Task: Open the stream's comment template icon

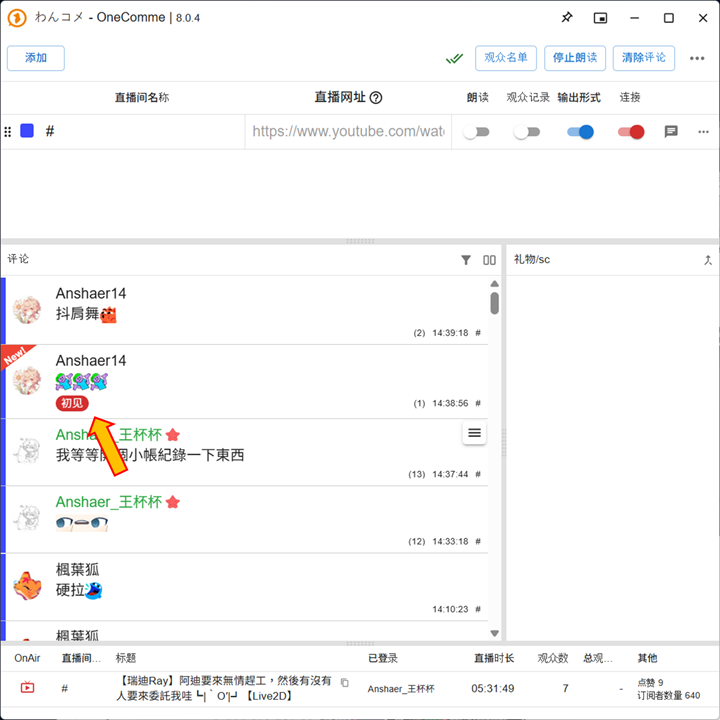Action: (x=671, y=131)
